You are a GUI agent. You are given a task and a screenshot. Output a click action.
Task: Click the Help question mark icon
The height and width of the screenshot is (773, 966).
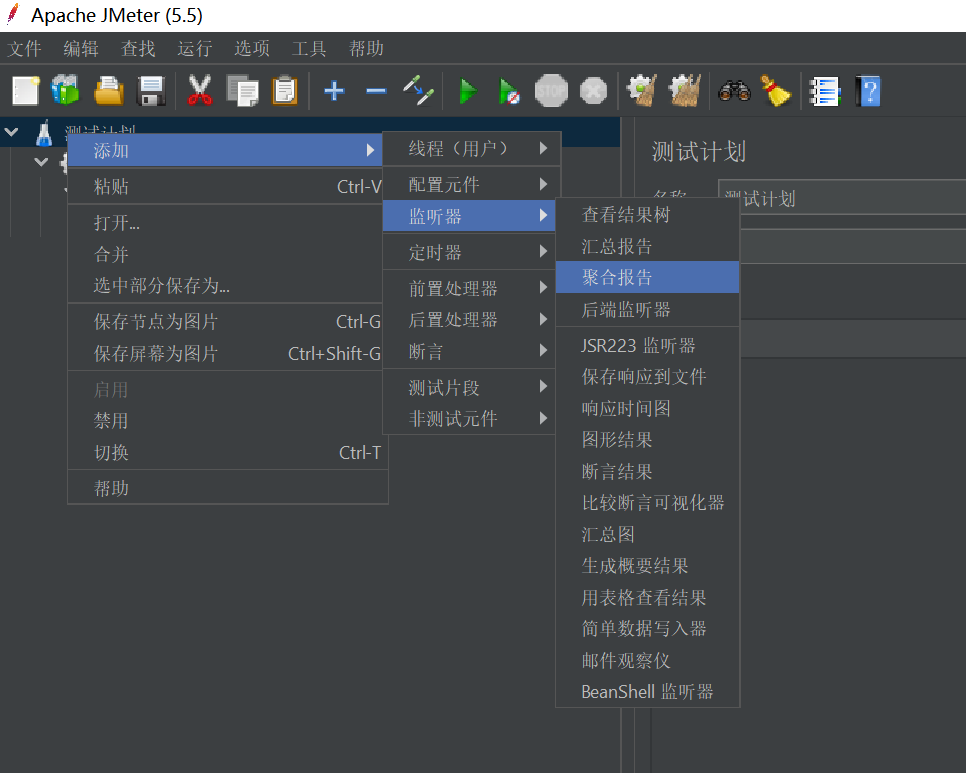point(868,91)
